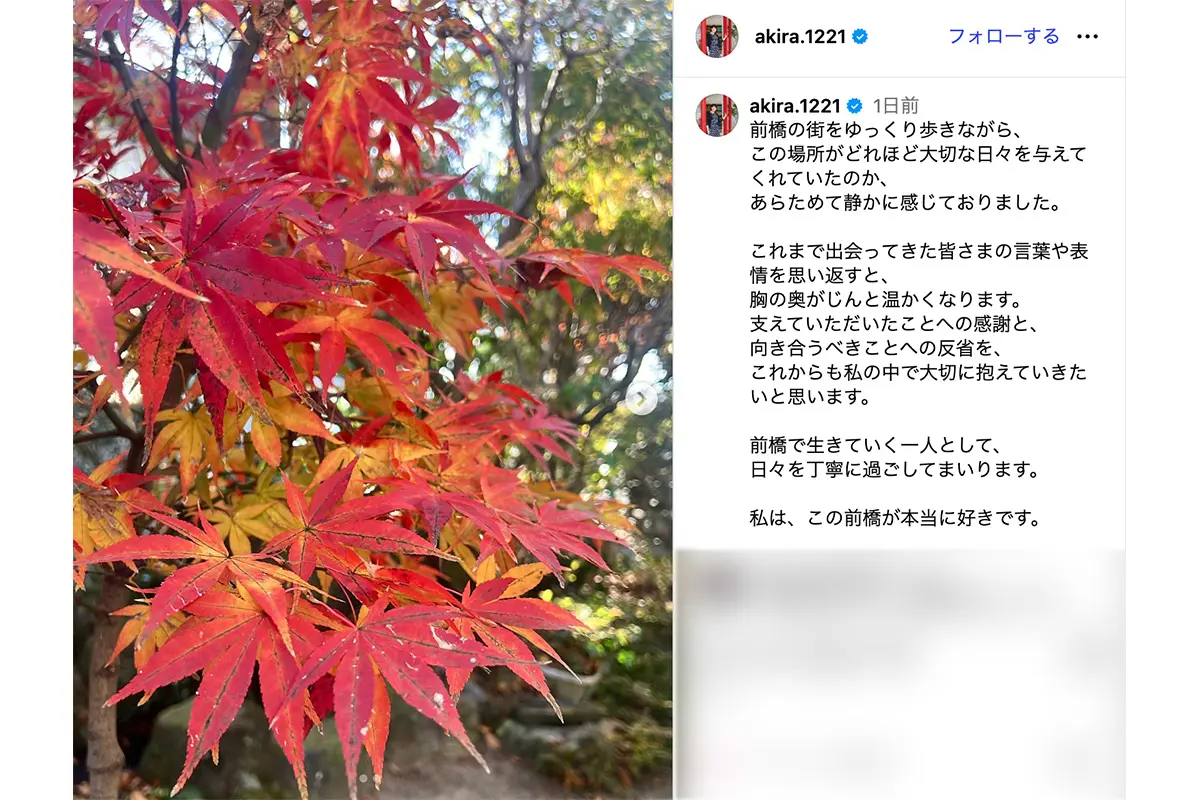Click the caption line 前橋の街をゆっくり歩きながら
Screen dimensions: 1200x800
[870, 130]
